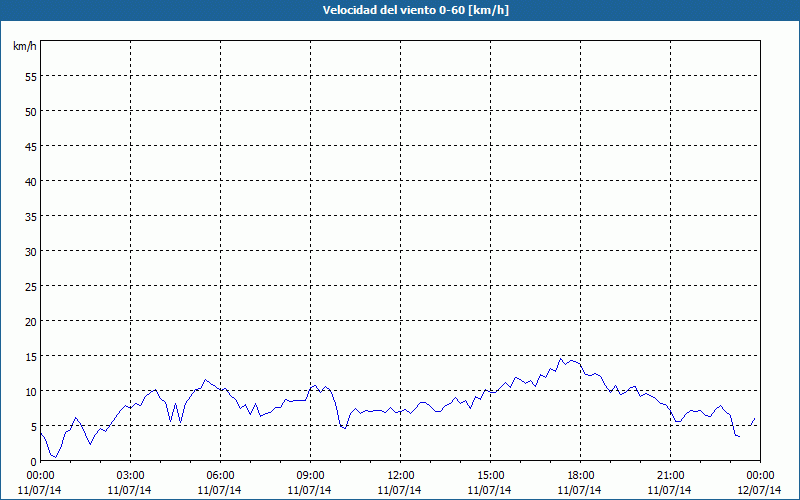The height and width of the screenshot is (500, 800).
Task: Click the y-axis value '35'
Action: (31, 217)
